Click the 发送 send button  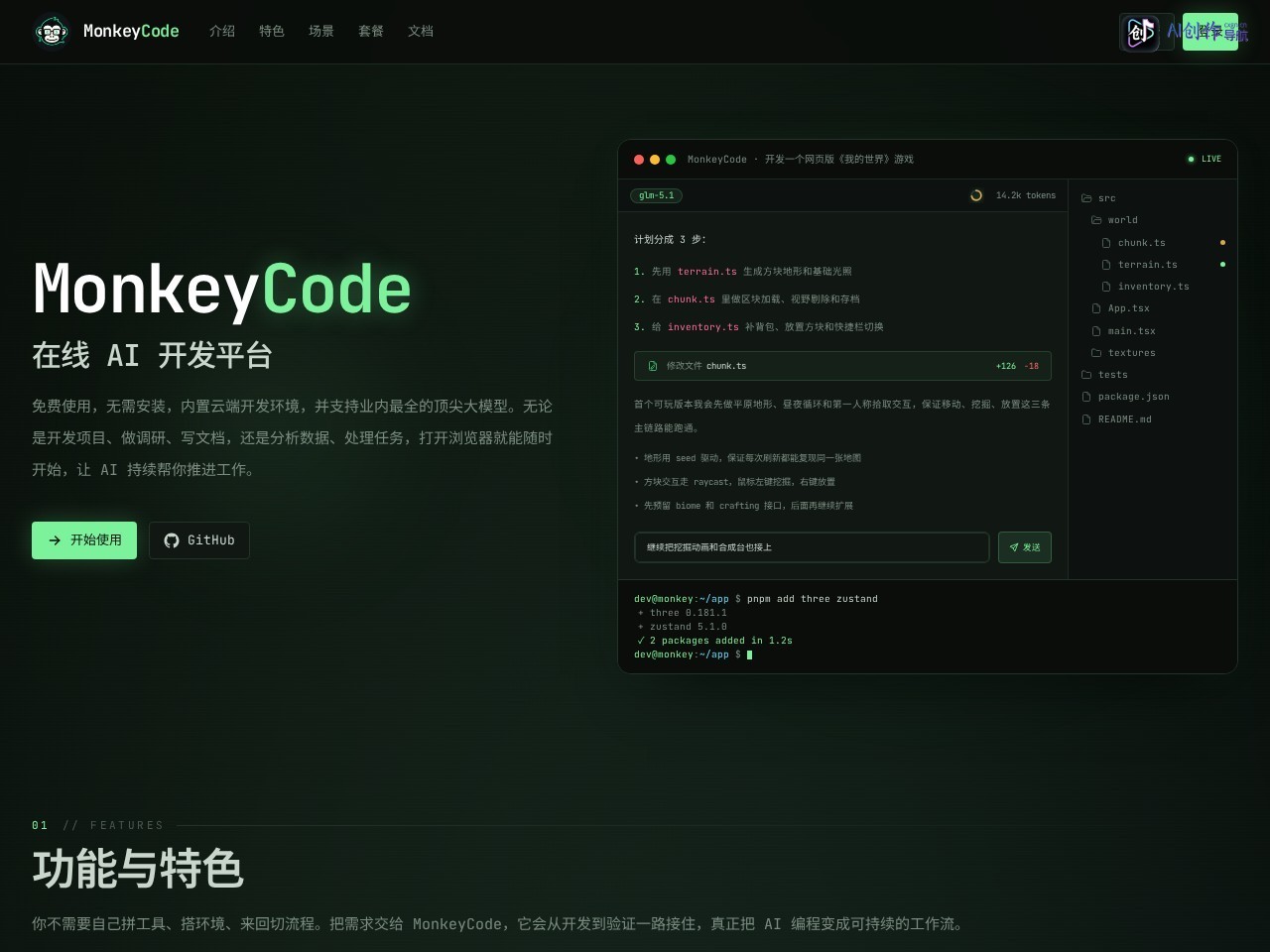coord(1025,547)
